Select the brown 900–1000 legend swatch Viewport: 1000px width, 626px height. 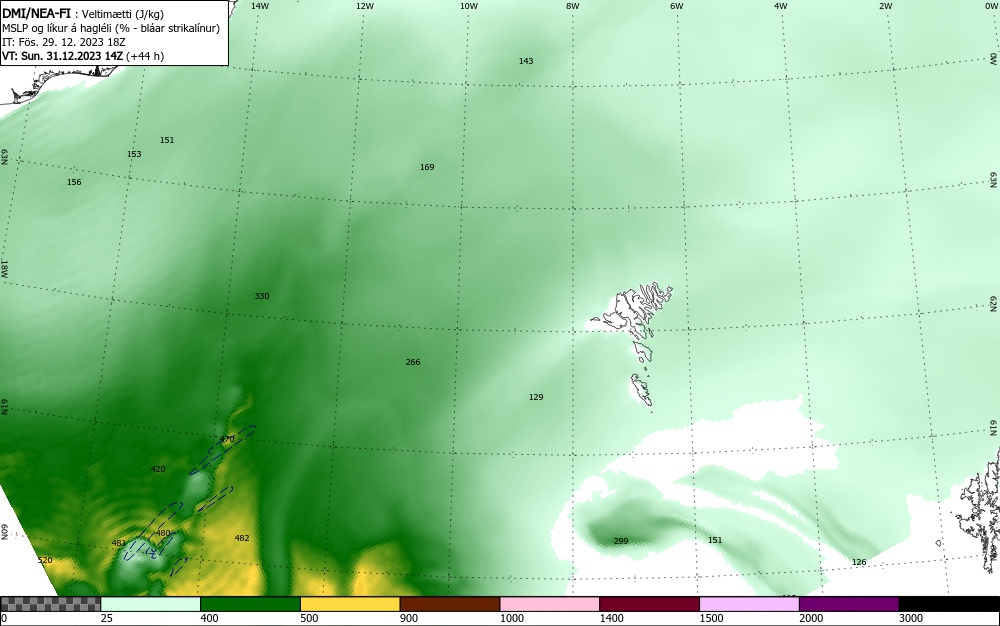pyautogui.click(x=450, y=604)
